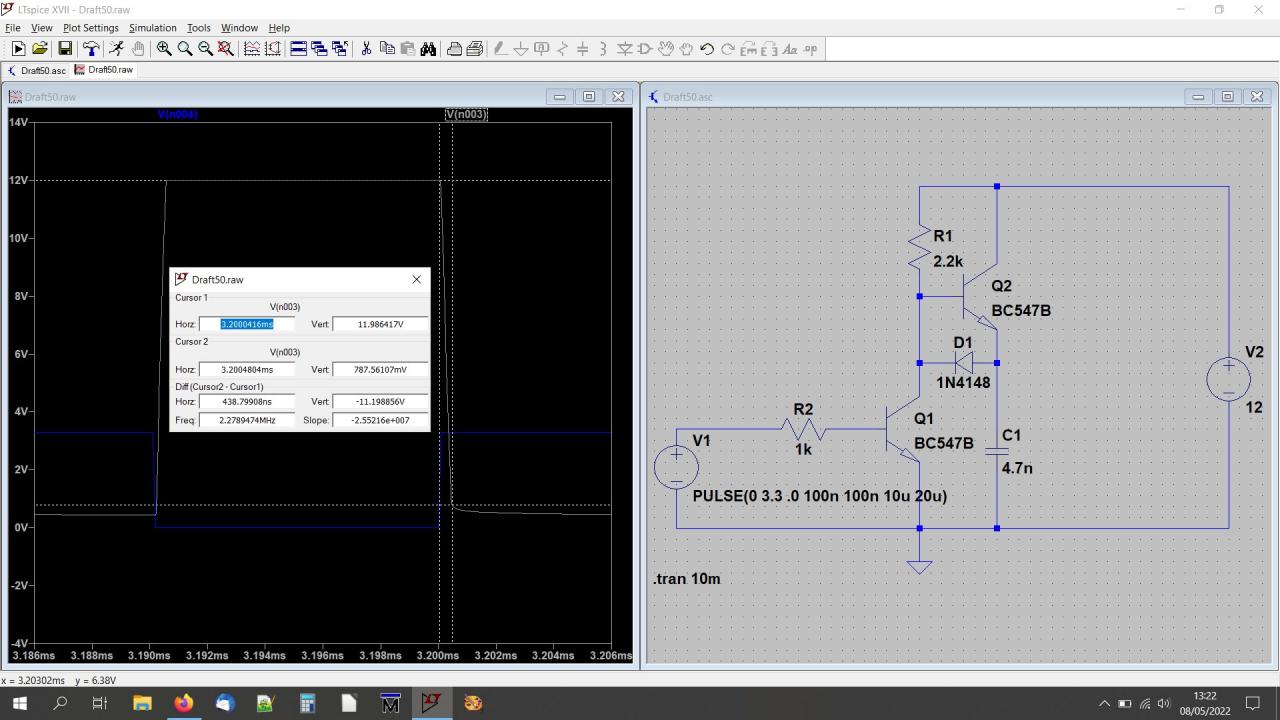Click the Print icon in toolbar
Screen dimensions: 1280x720
(x=455, y=49)
